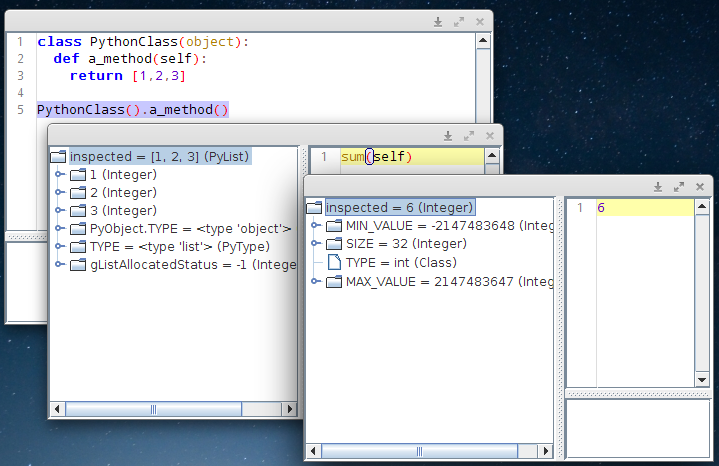
Task: Expand the MAX_VALUE tree node
Action: [x=315, y=281]
